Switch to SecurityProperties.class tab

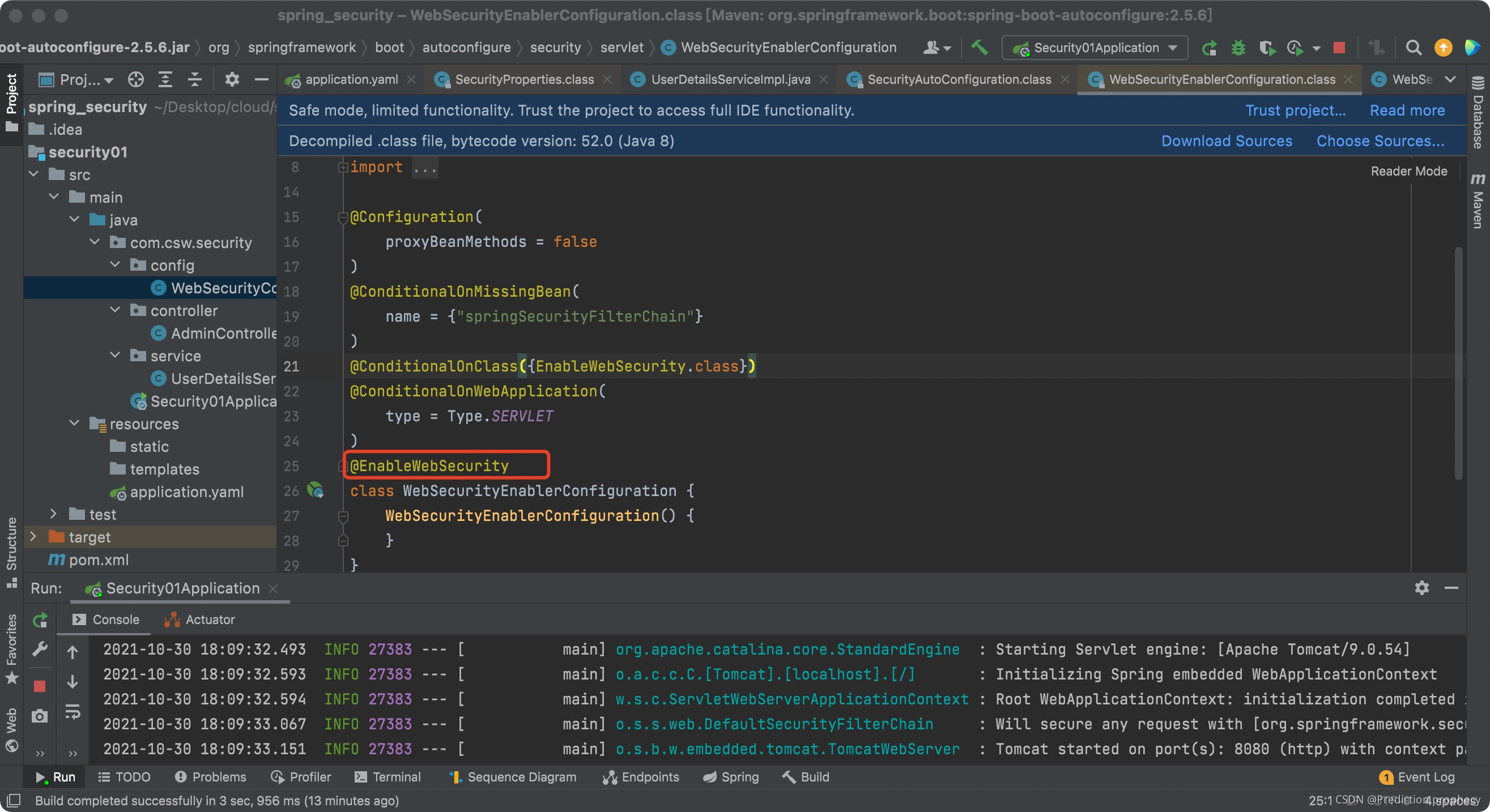tap(523, 79)
